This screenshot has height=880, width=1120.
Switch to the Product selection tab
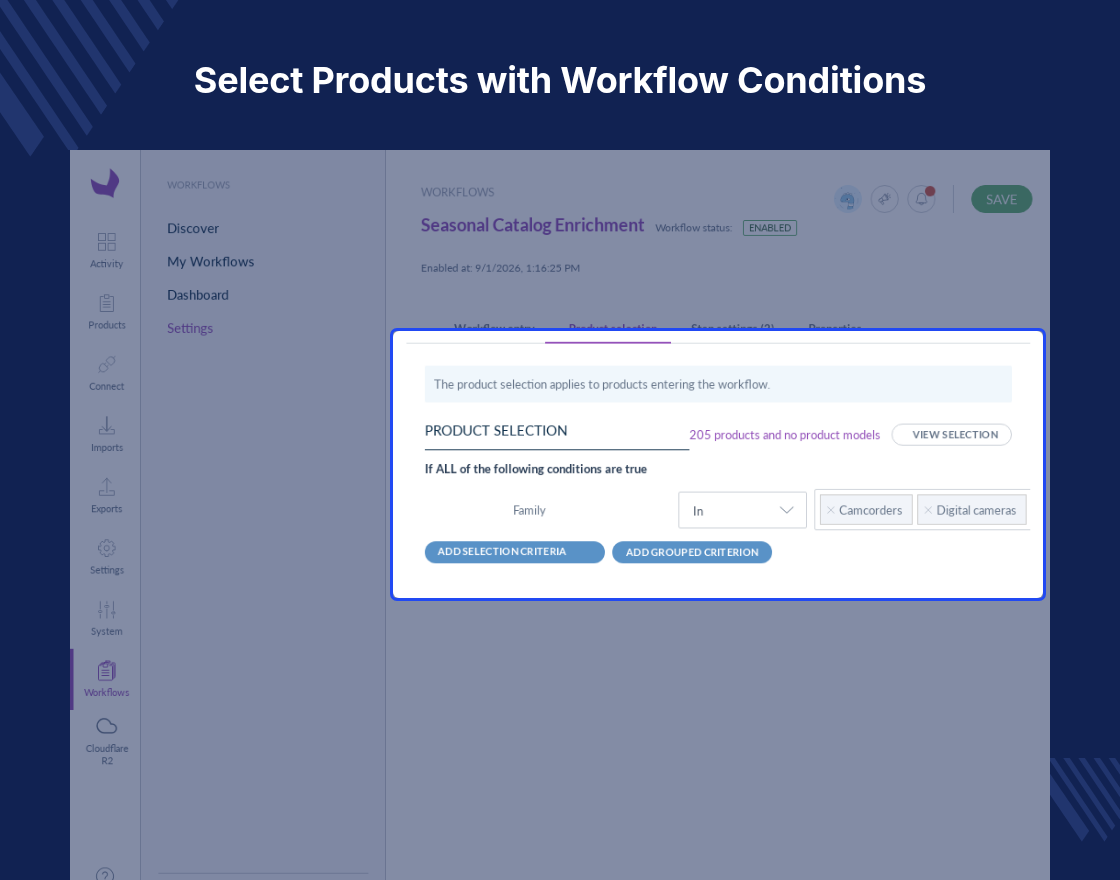point(613,328)
